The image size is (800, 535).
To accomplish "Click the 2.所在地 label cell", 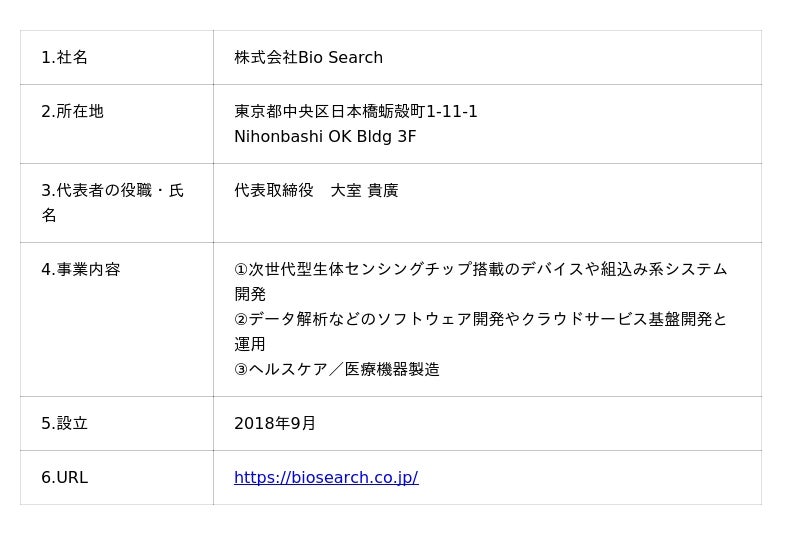I will click(116, 124).
